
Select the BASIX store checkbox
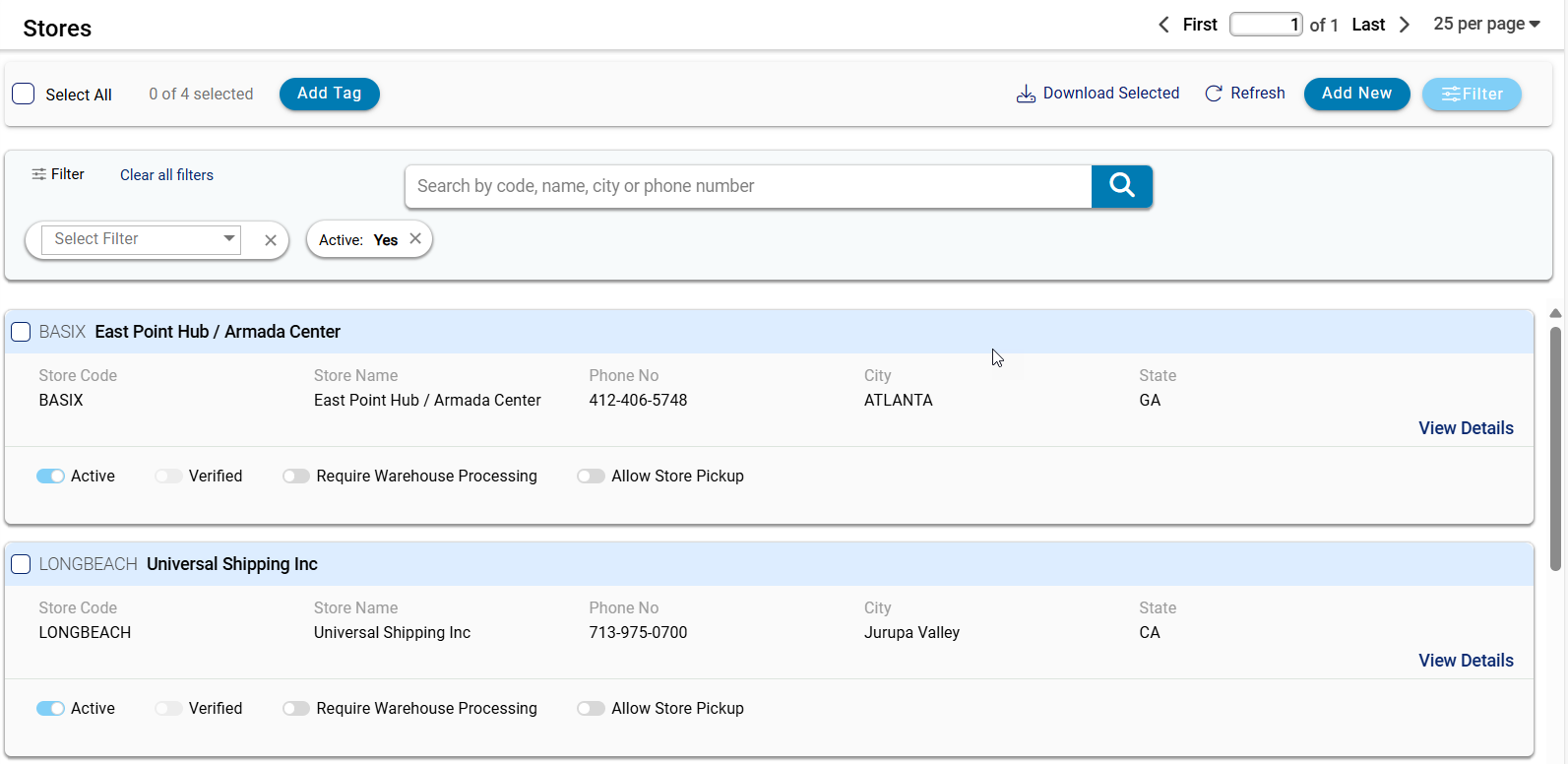point(21,332)
